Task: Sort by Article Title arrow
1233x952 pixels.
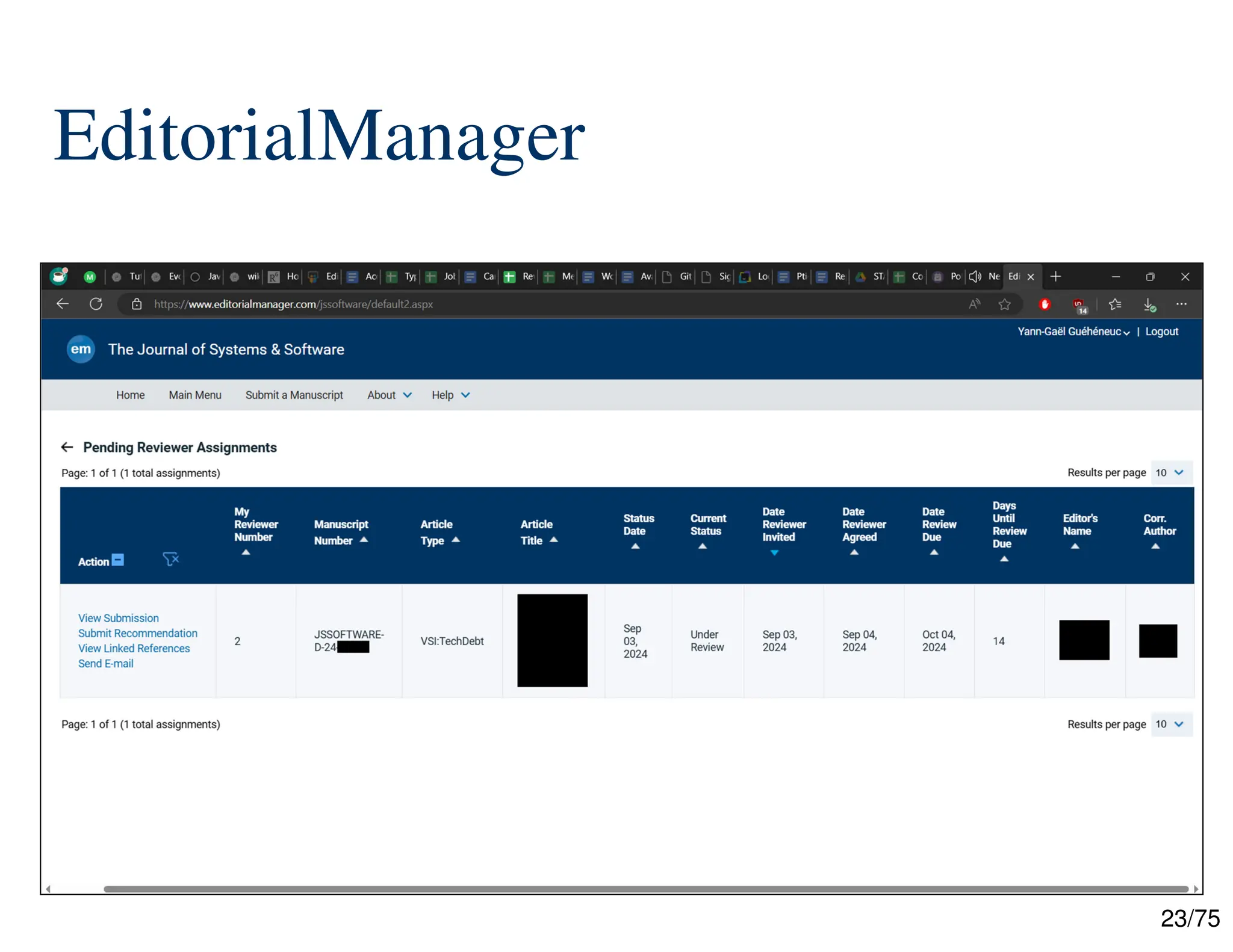Action: click(x=554, y=540)
